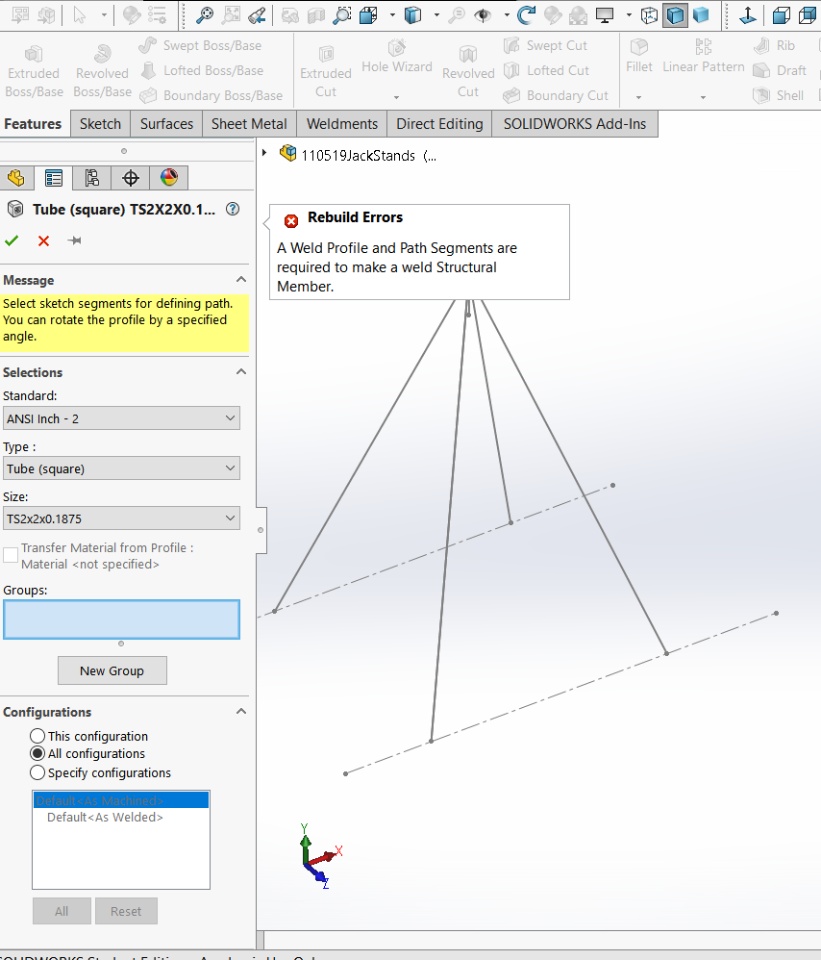
Task: Expand the 110519JackStands flyout tree
Action: (264, 153)
